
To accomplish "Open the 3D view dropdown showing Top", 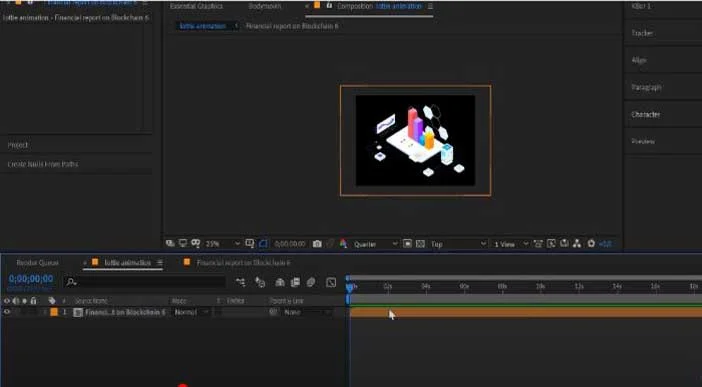I will 458,244.
